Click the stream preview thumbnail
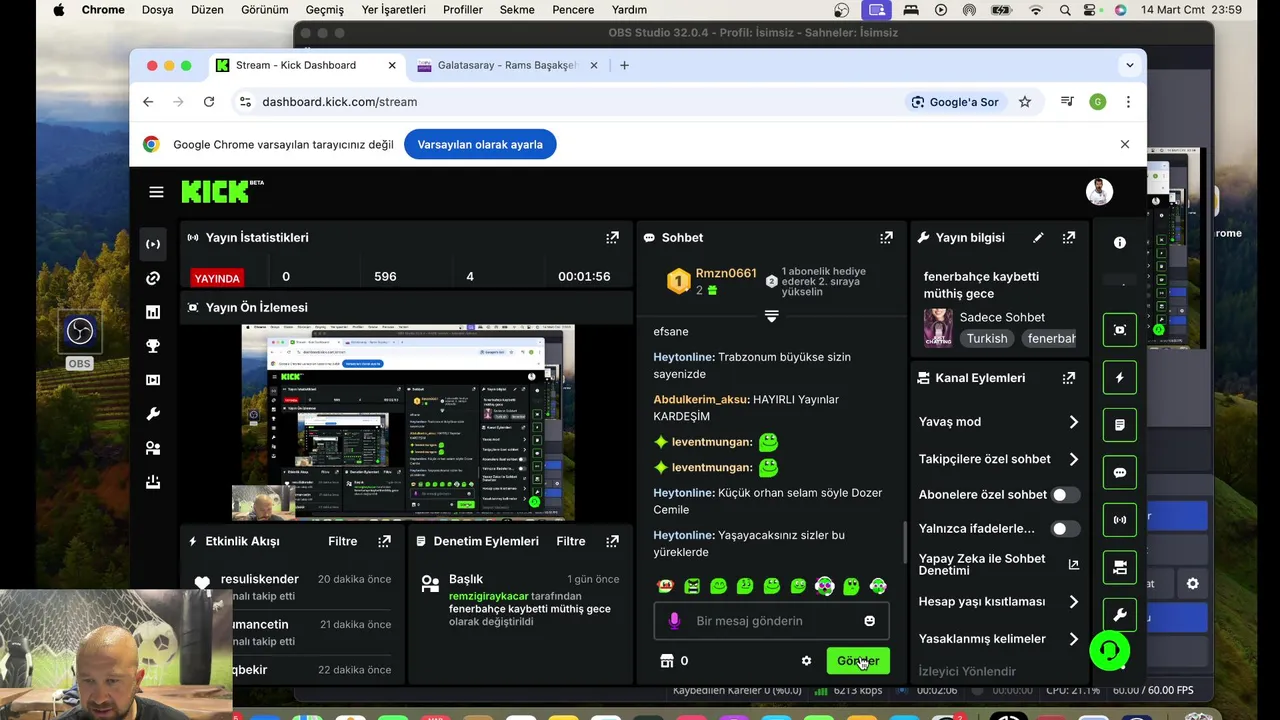 (x=408, y=422)
